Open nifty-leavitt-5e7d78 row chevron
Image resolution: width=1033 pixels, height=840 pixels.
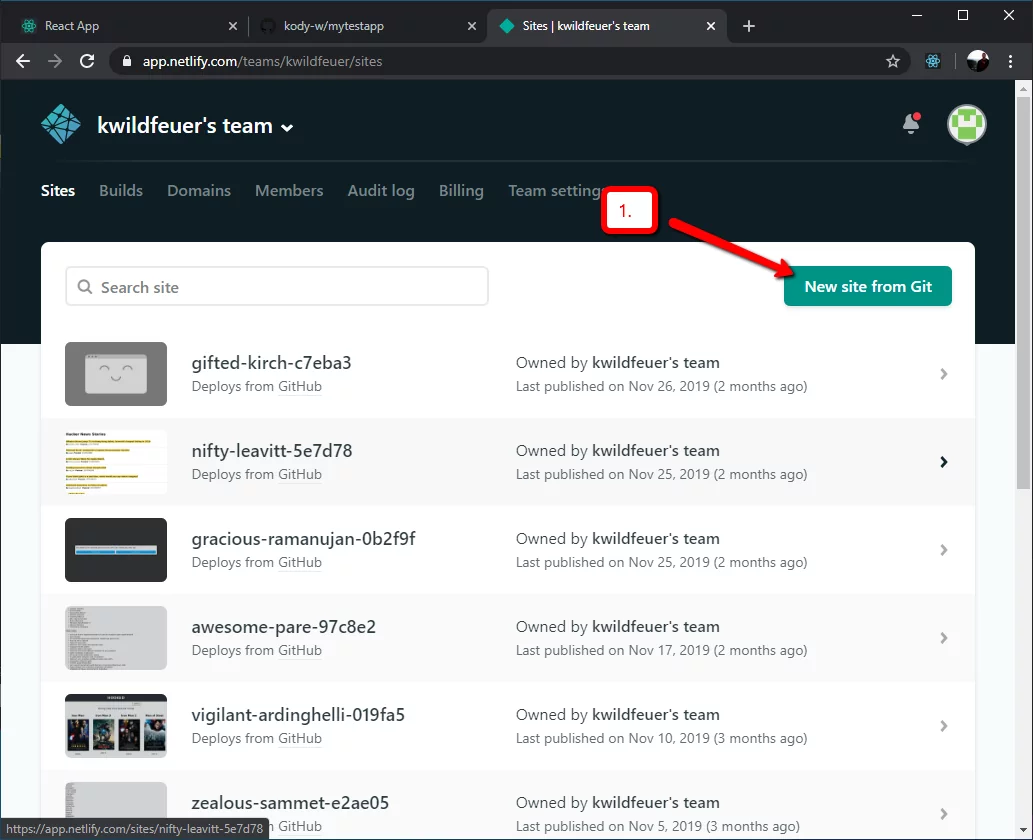943,462
